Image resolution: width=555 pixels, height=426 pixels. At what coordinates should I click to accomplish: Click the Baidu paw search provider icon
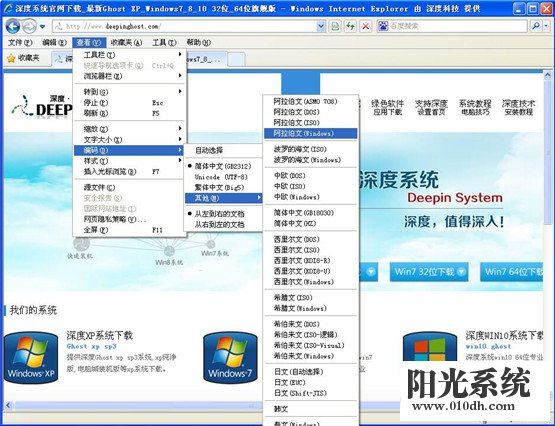pyautogui.click(x=383, y=26)
